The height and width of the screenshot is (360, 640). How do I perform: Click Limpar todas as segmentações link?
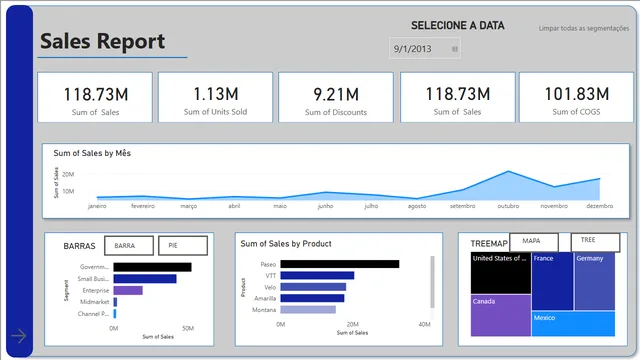[x=584, y=28]
